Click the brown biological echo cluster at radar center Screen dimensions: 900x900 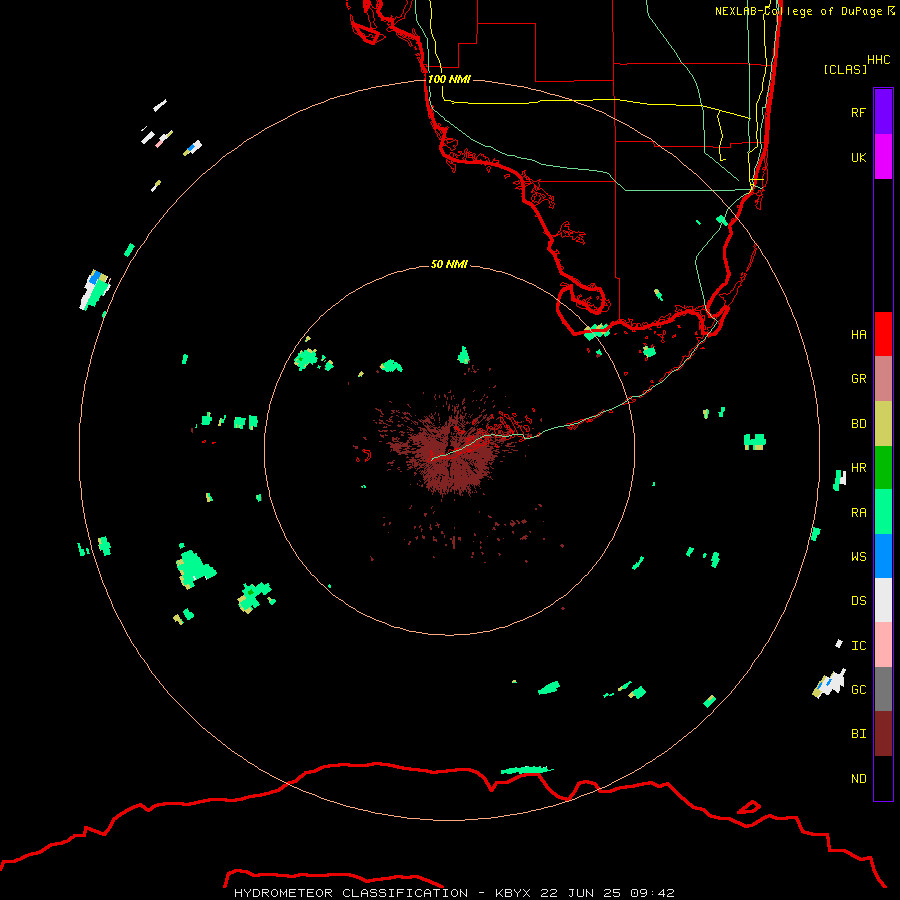451,451
